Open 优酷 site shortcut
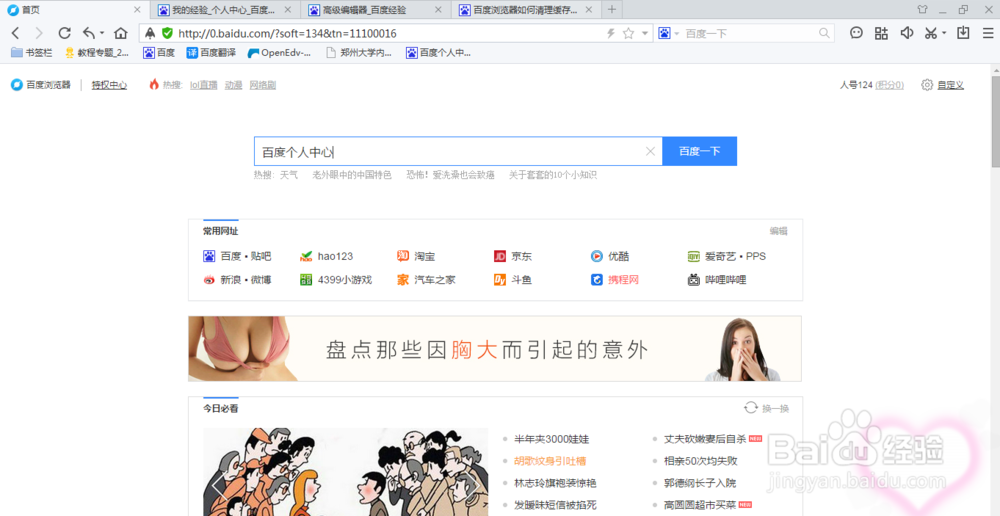The height and width of the screenshot is (516, 1000). tap(610, 256)
